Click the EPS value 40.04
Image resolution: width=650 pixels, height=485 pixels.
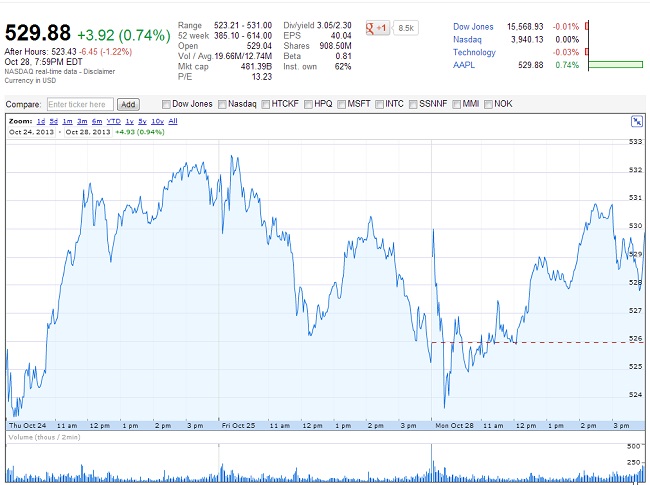pyautogui.click(x=341, y=36)
